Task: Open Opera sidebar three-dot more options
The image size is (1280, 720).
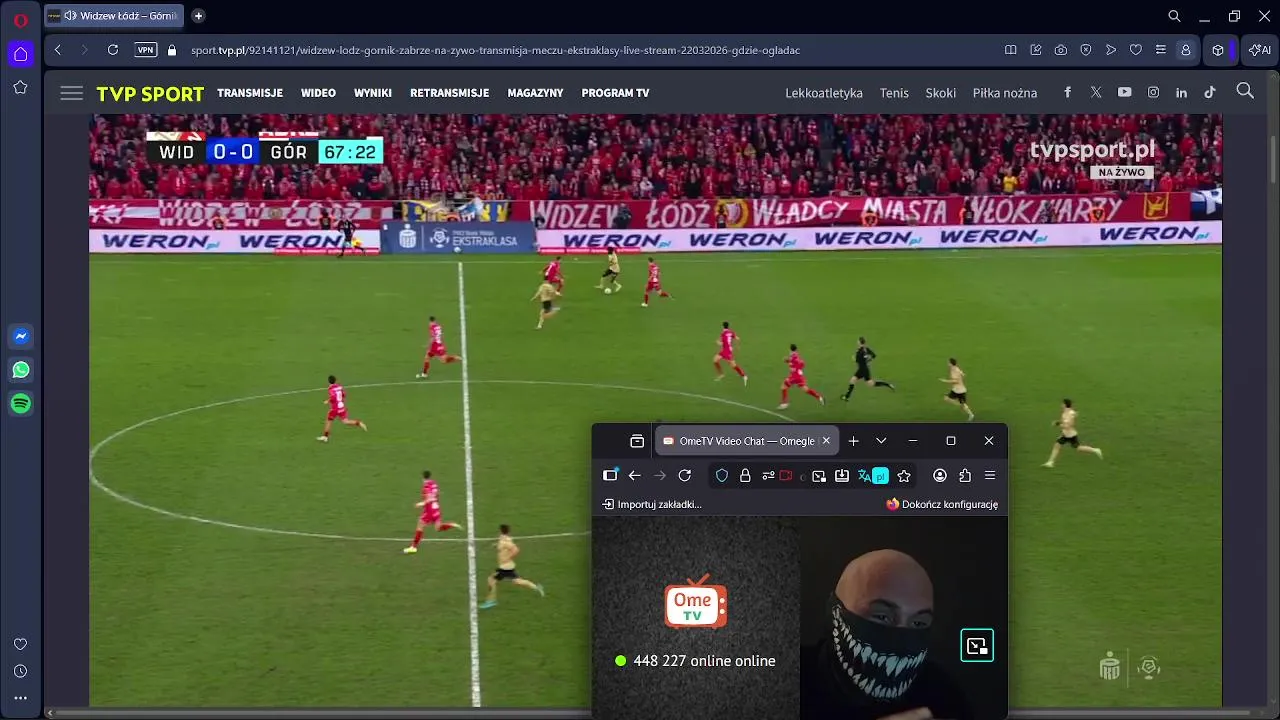Action: pos(20,698)
